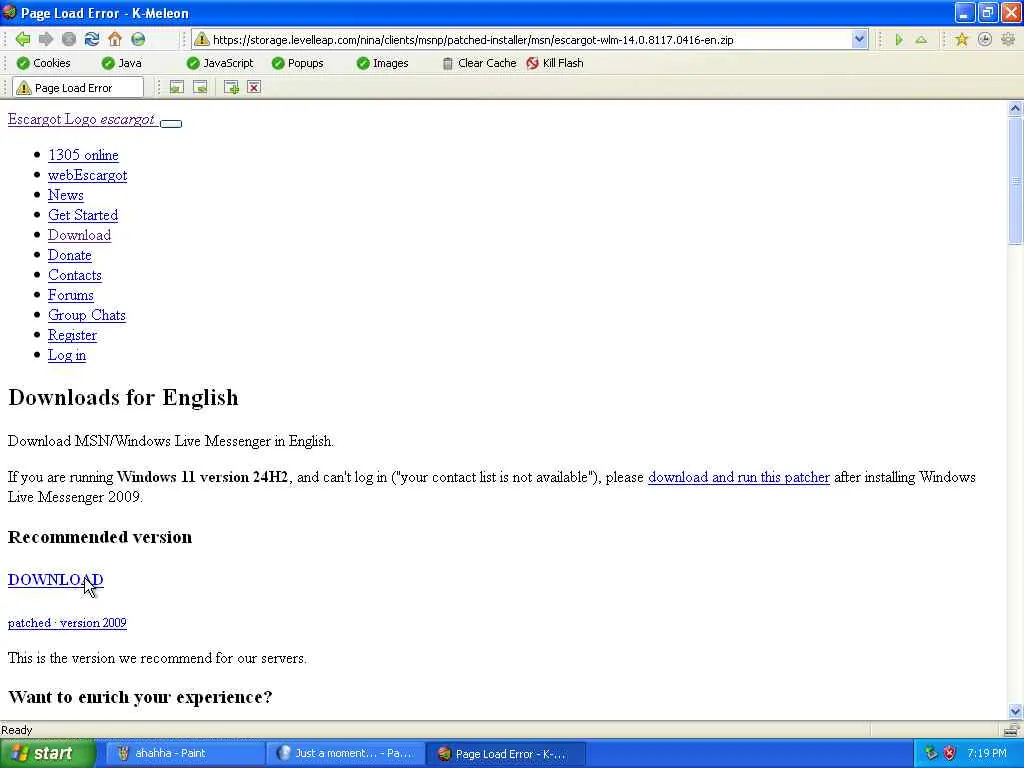
Task: Open Bookmarks star icon
Action: (961, 40)
